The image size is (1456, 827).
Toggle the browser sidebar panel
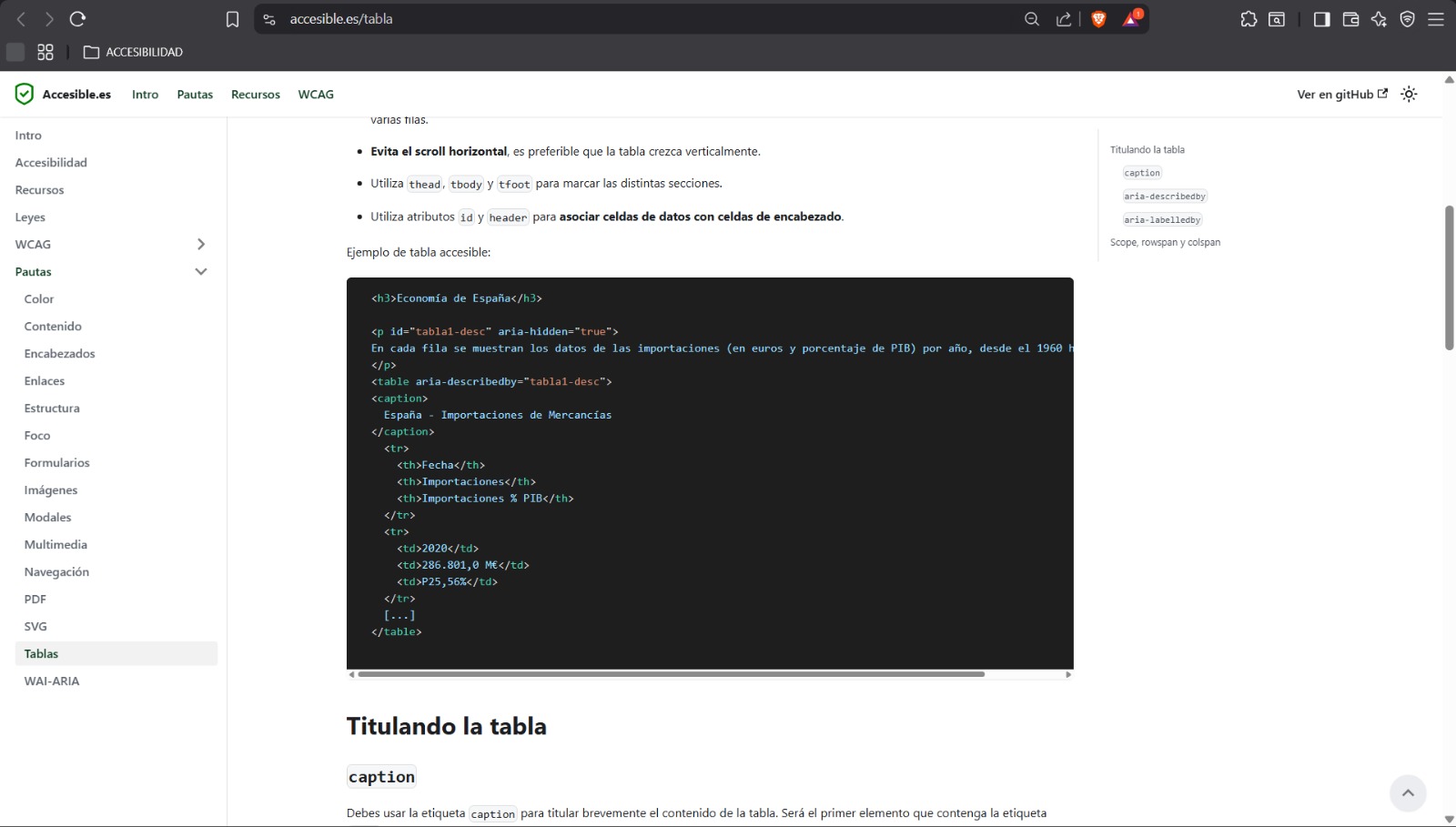pyautogui.click(x=1321, y=19)
